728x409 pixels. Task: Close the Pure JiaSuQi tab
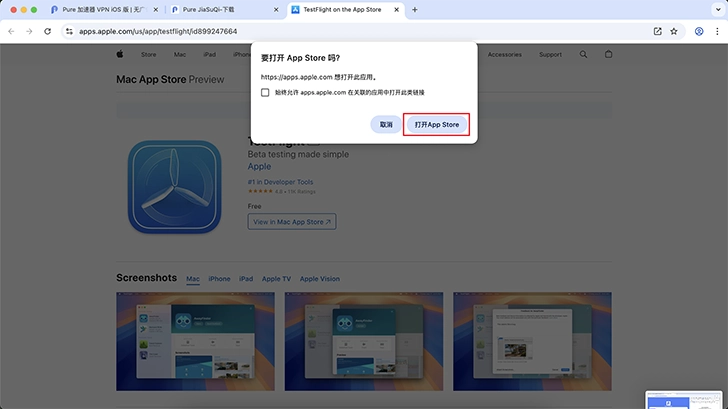coord(276,9)
